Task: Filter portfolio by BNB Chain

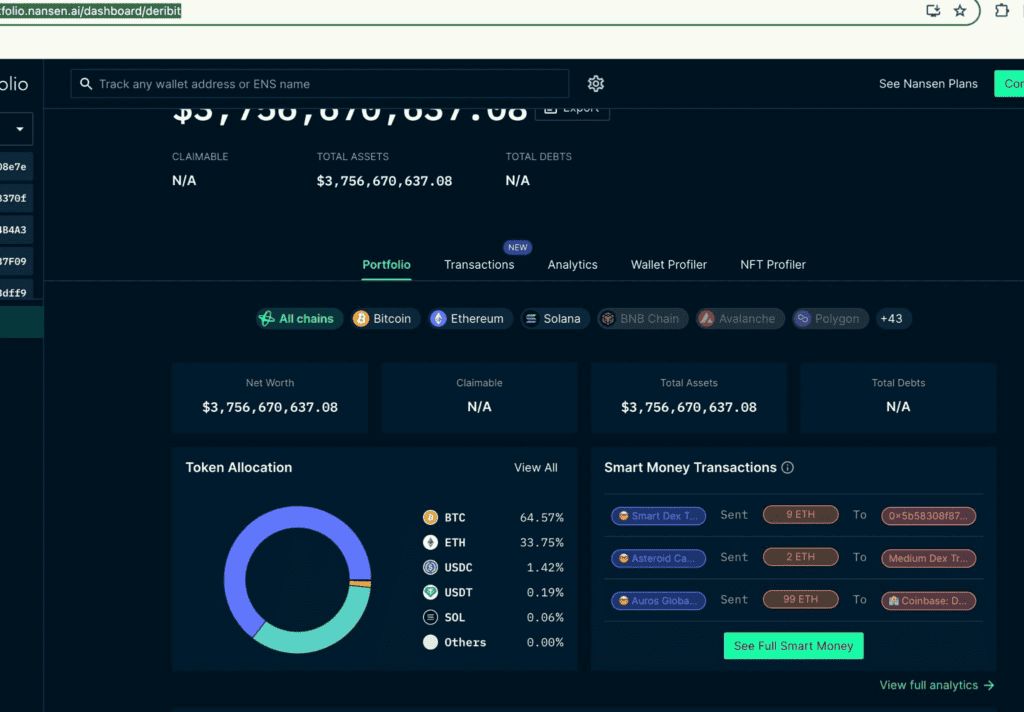Action: pyautogui.click(x=643, y=319)
